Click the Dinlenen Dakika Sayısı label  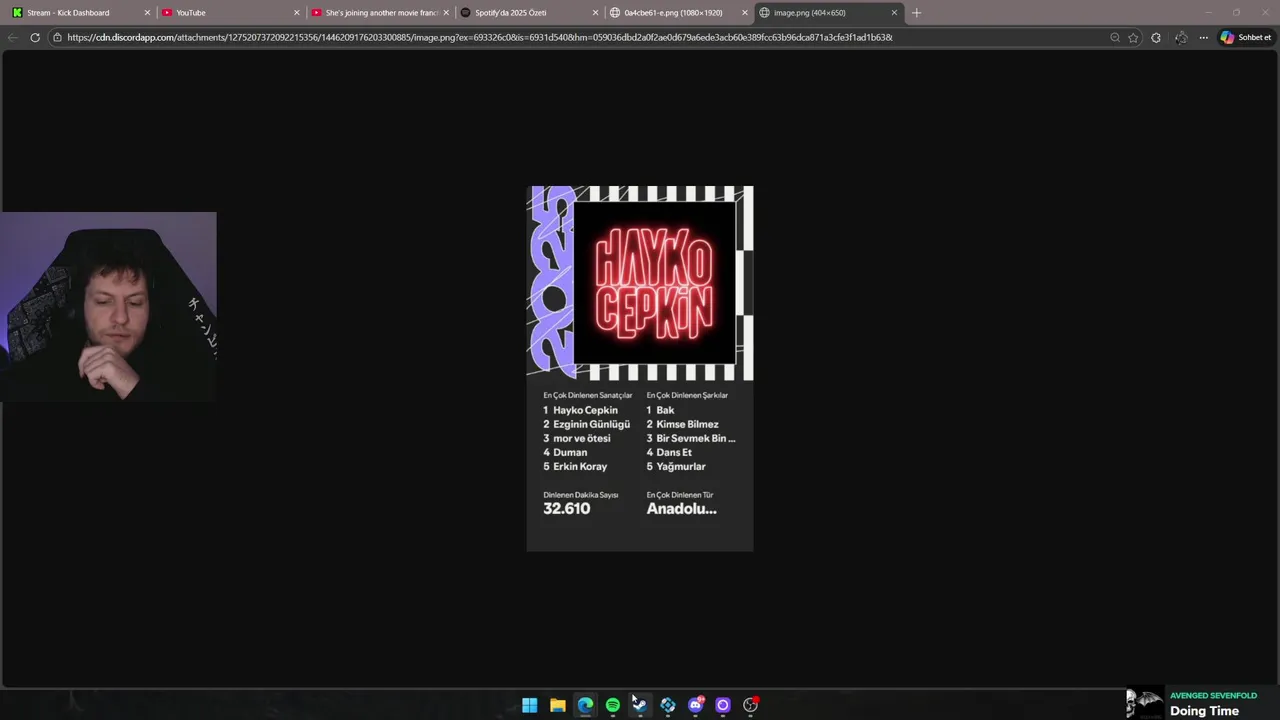pos(581,494)
